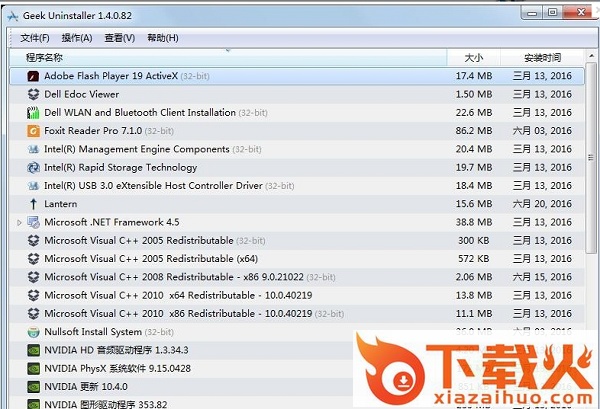Select the Foxit Reader Pro 7.1.0 name
Screen dimensions: 600x409
click(x=93, y=131)
